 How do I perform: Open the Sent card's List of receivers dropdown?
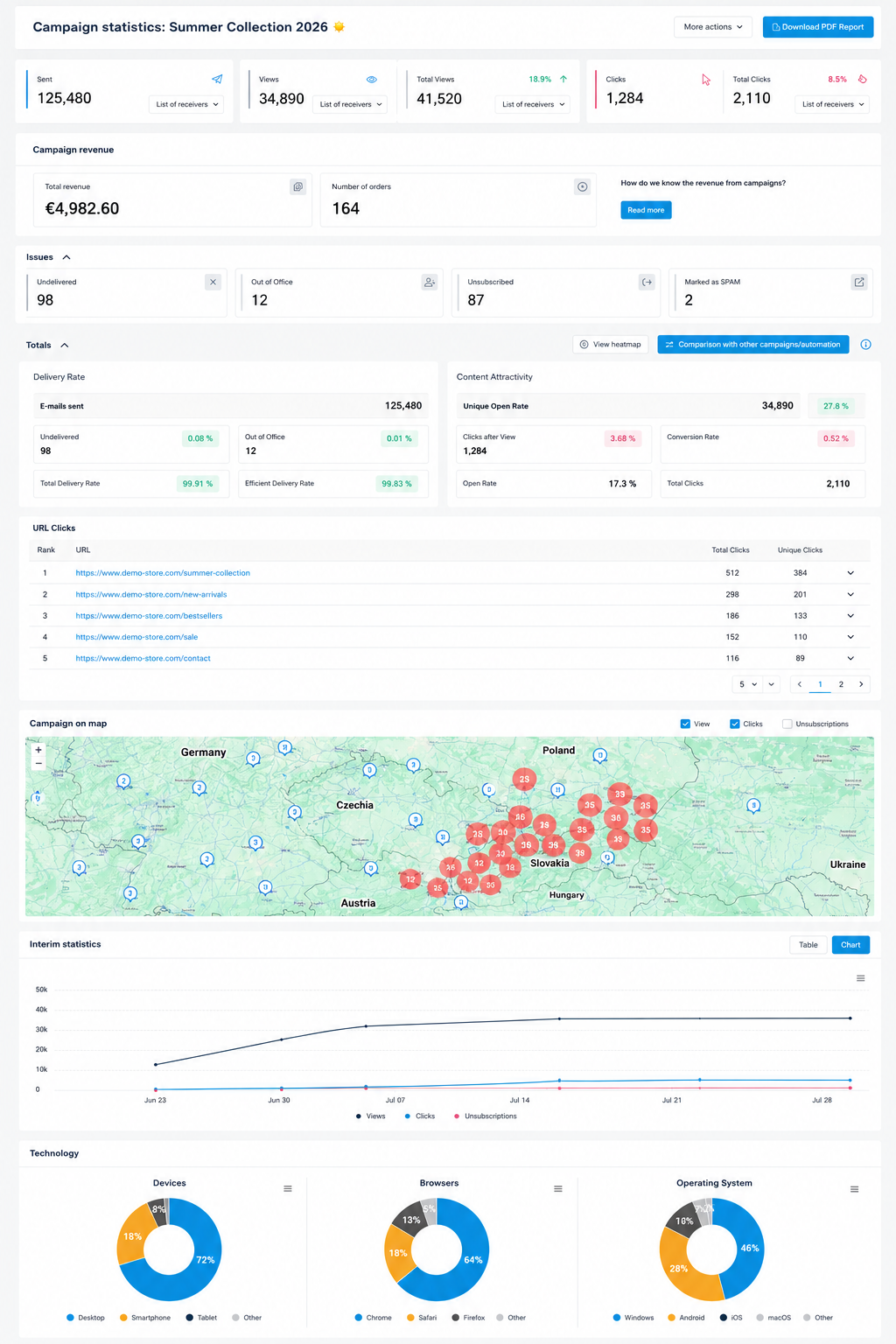pyautogui.click(x=186, y=104)
